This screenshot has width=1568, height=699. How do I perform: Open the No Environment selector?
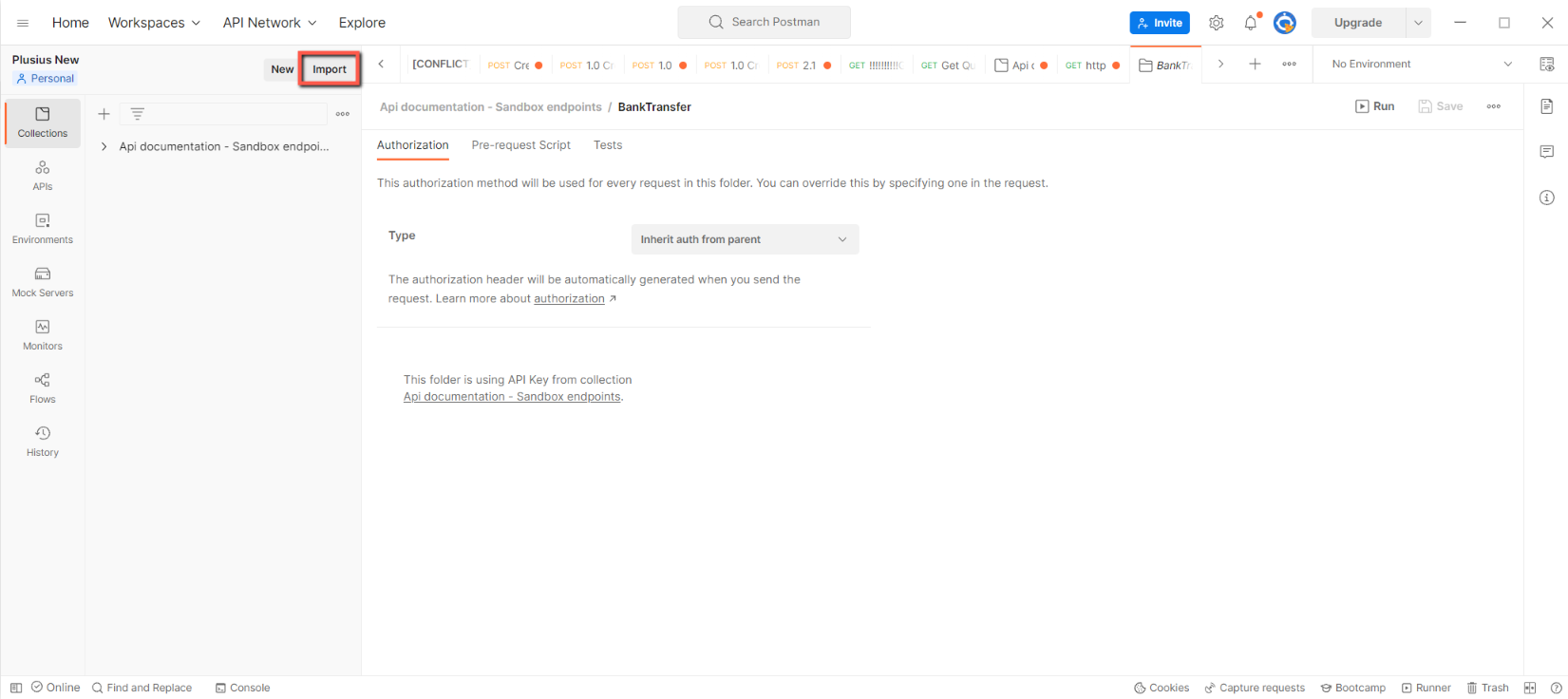[1420, 64]
